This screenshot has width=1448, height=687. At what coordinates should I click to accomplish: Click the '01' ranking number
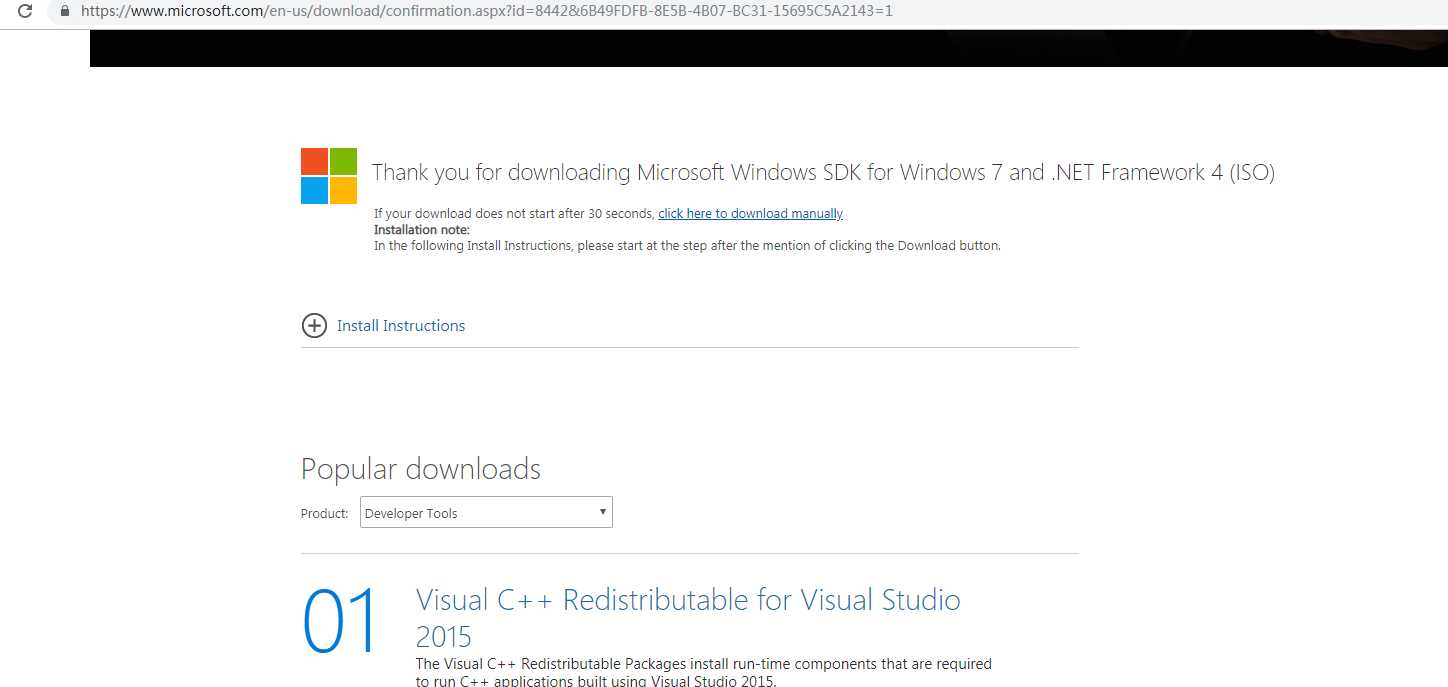(x=341, y=621)
